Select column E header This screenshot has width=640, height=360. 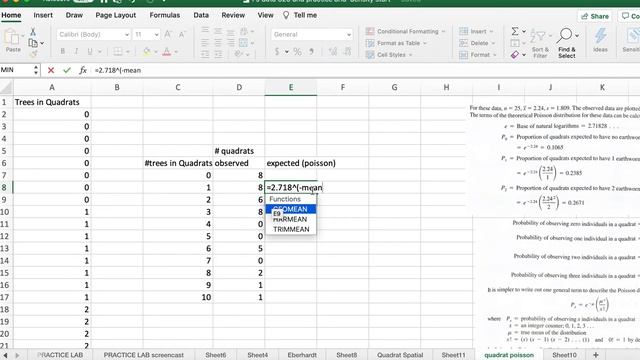pyautogui.click(x=291, y=87)
